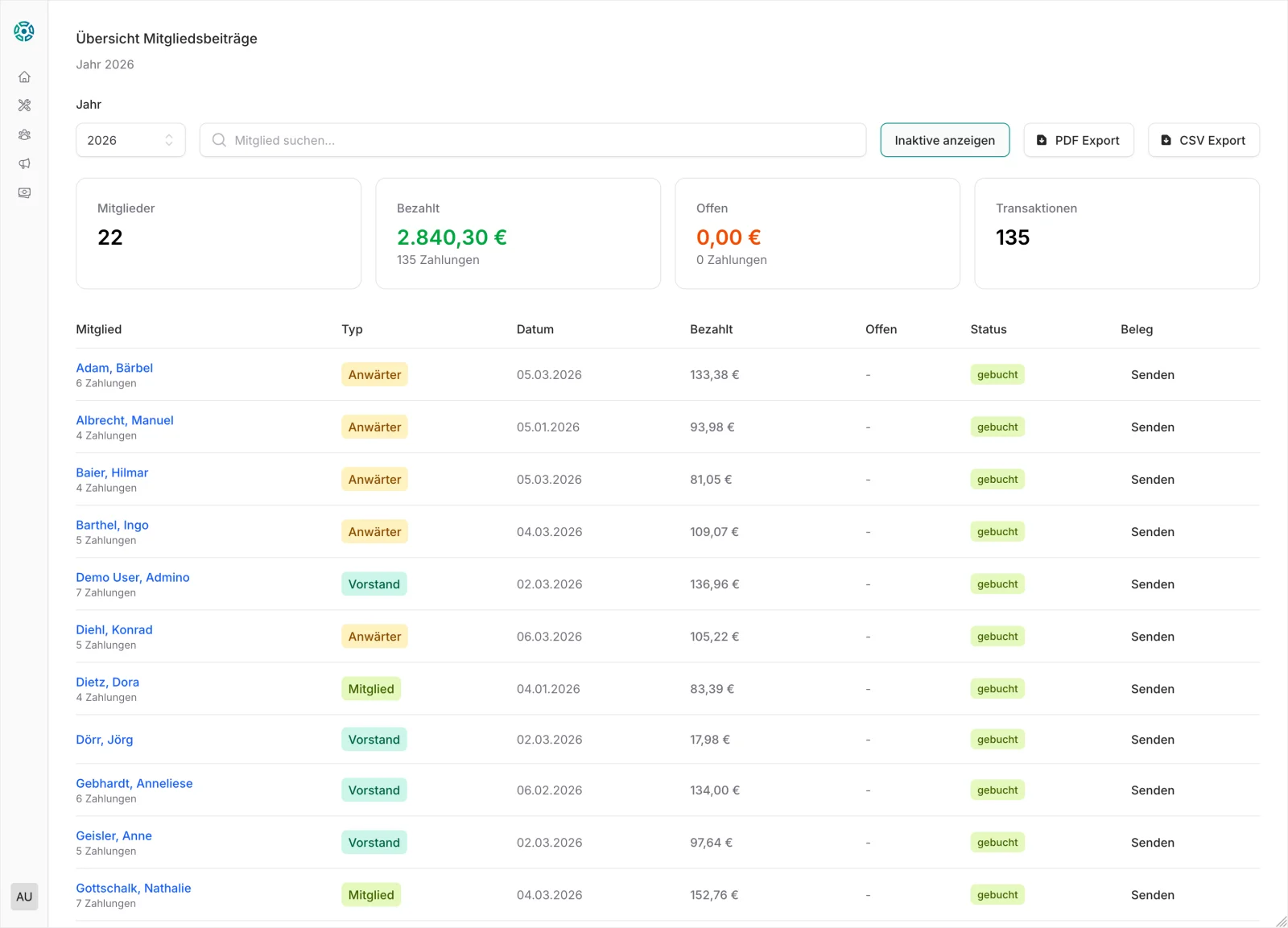Open the money finance icon in sidebar
1288x928 pixels.
click(x=24, y=193)
